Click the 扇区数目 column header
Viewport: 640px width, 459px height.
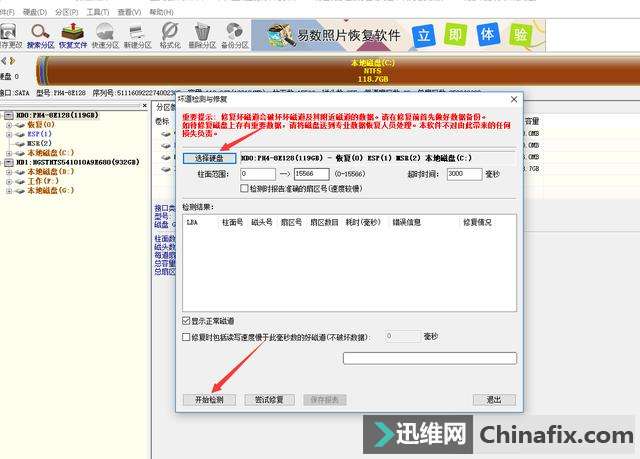click(x=324, y=223)
